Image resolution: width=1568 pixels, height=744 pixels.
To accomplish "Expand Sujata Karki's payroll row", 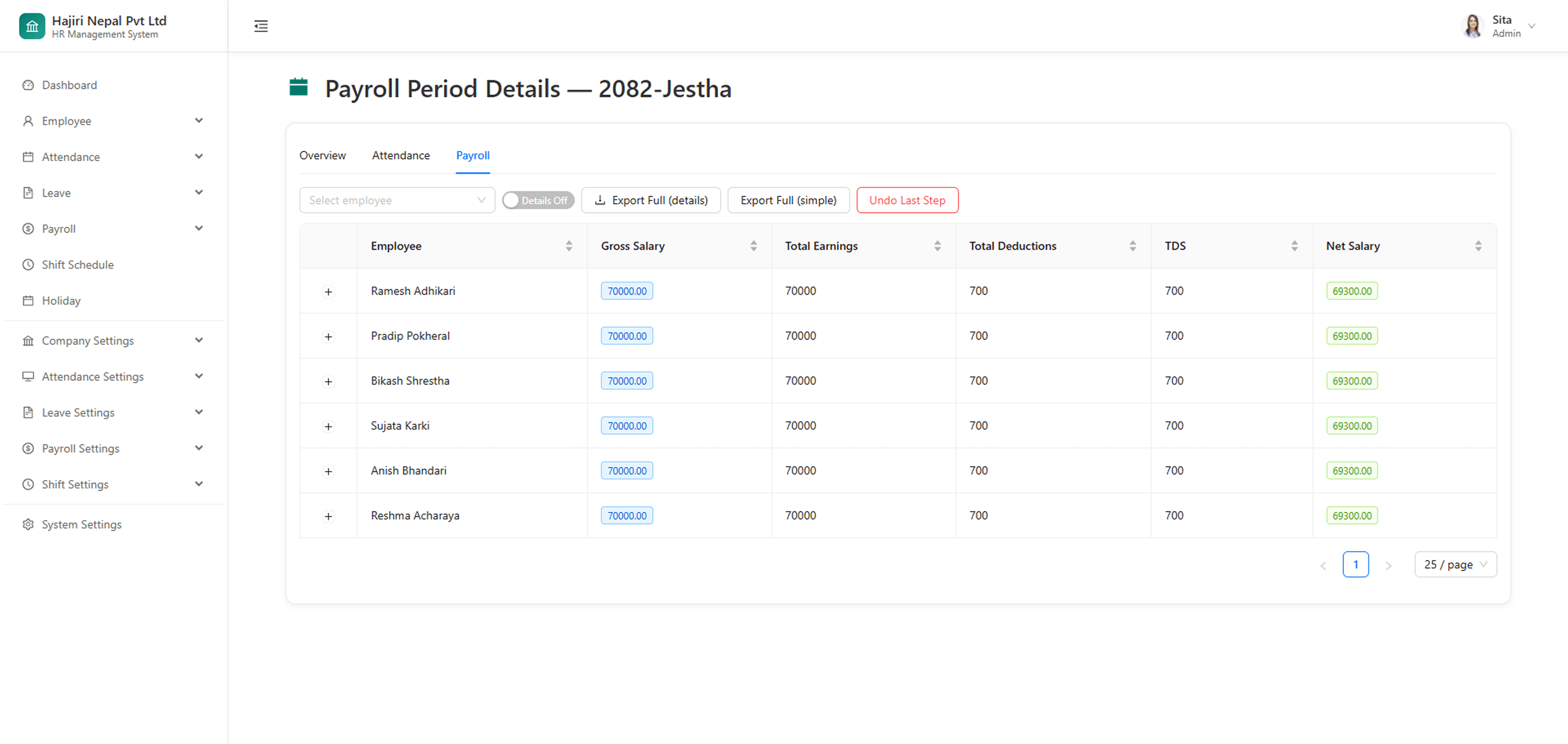I will (x=328, y=426).
